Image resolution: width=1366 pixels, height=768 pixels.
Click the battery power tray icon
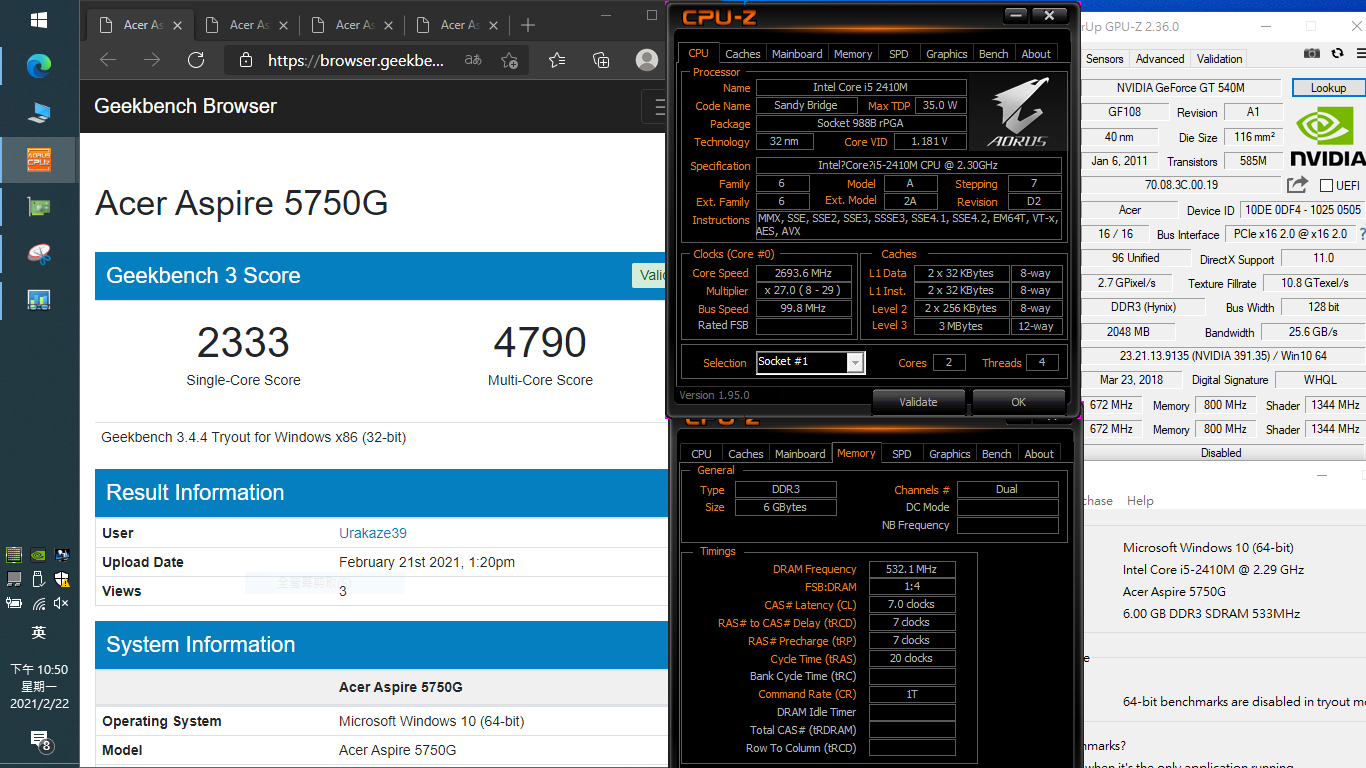(14, 602)
